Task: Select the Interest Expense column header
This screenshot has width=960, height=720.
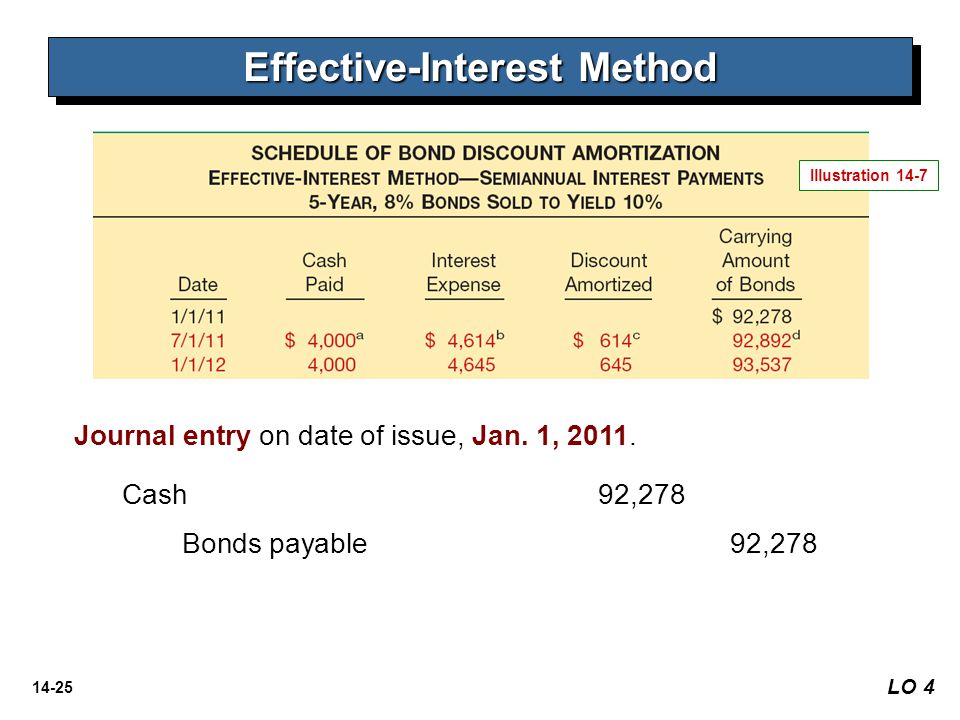Action: pyautogui.click(x=463, y=272)
